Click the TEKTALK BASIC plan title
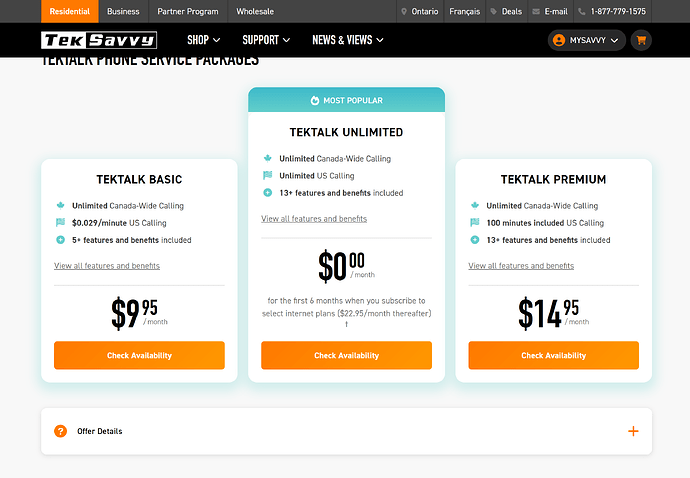This screenshot has width=690, height=478. 139,180
